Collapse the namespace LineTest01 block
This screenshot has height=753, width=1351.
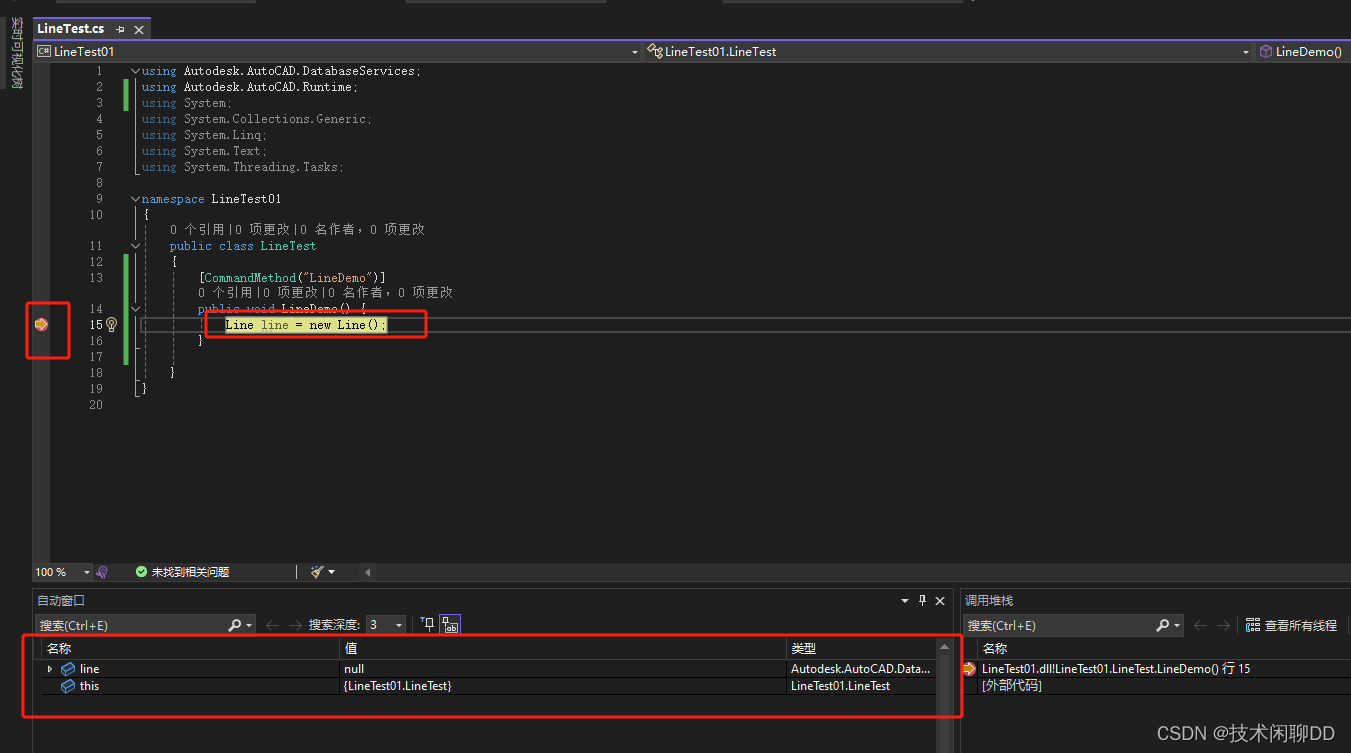click(135, 199)
